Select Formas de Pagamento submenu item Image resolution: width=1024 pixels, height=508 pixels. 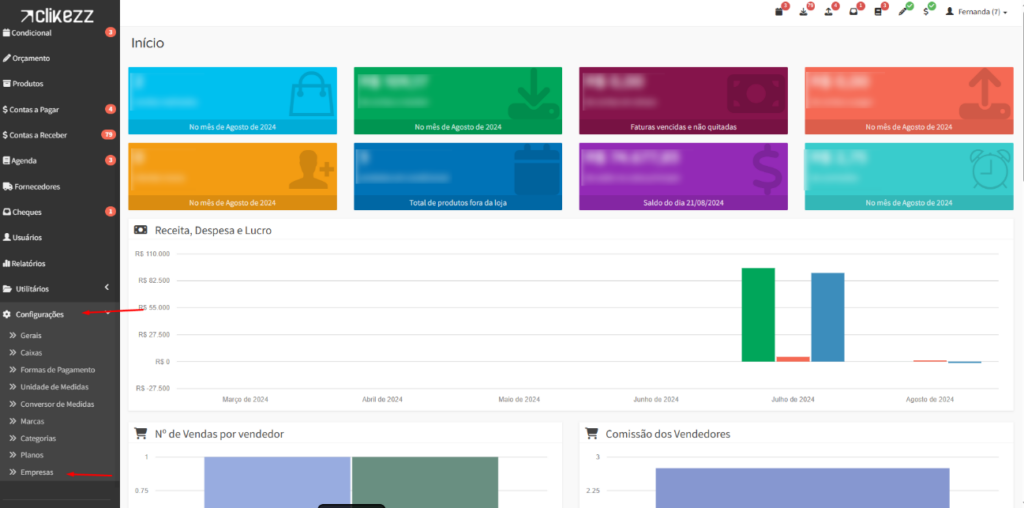[x=57, y=369]
